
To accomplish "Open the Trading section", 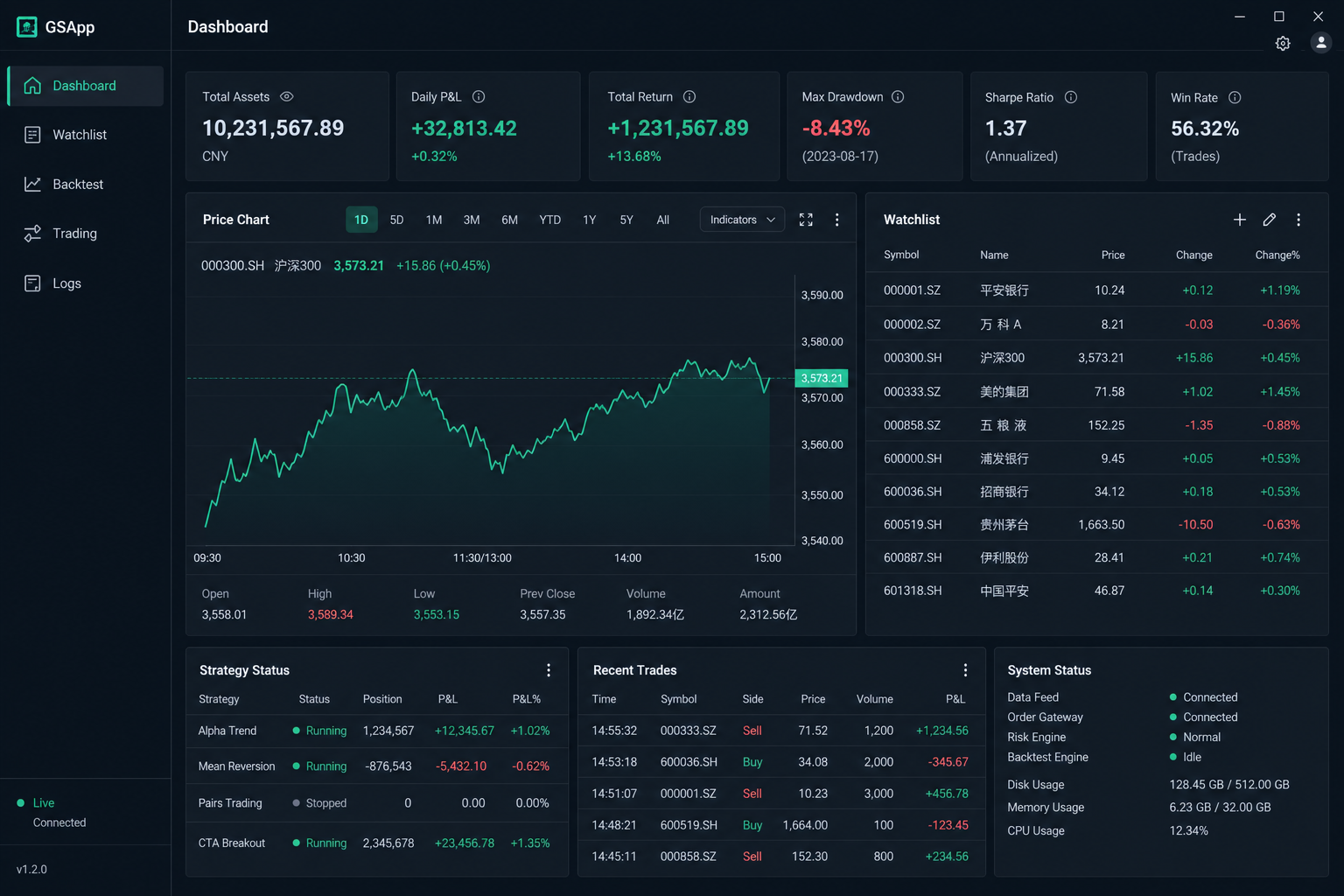I will [x=86, y=234].
